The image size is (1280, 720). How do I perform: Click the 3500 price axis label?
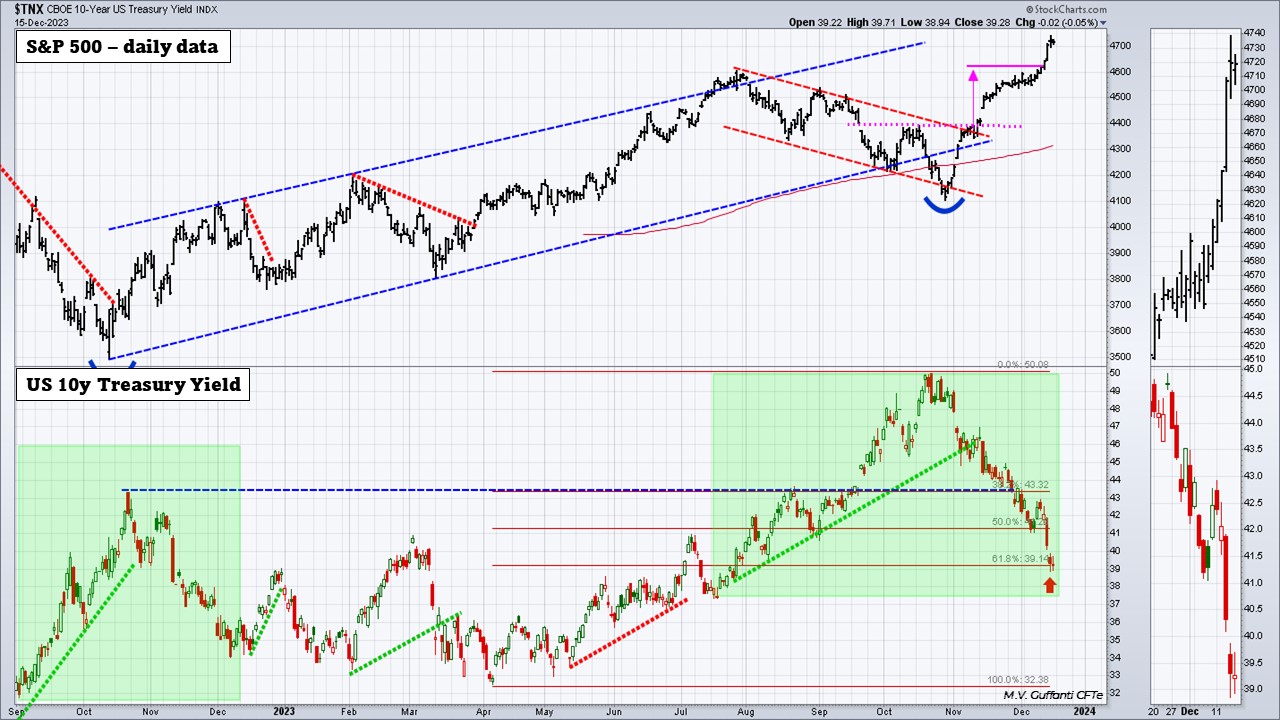click(x=1119, y=357)
